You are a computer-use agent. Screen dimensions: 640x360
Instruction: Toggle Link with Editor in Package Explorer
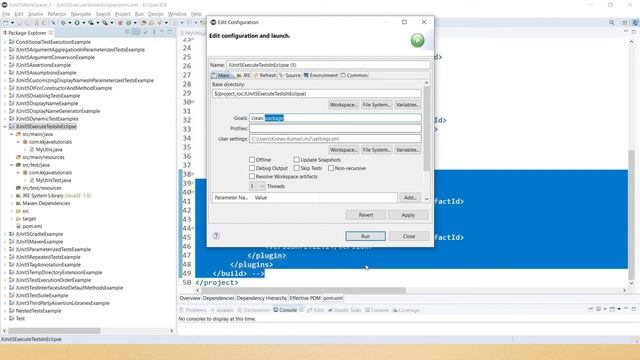[137, 32]
